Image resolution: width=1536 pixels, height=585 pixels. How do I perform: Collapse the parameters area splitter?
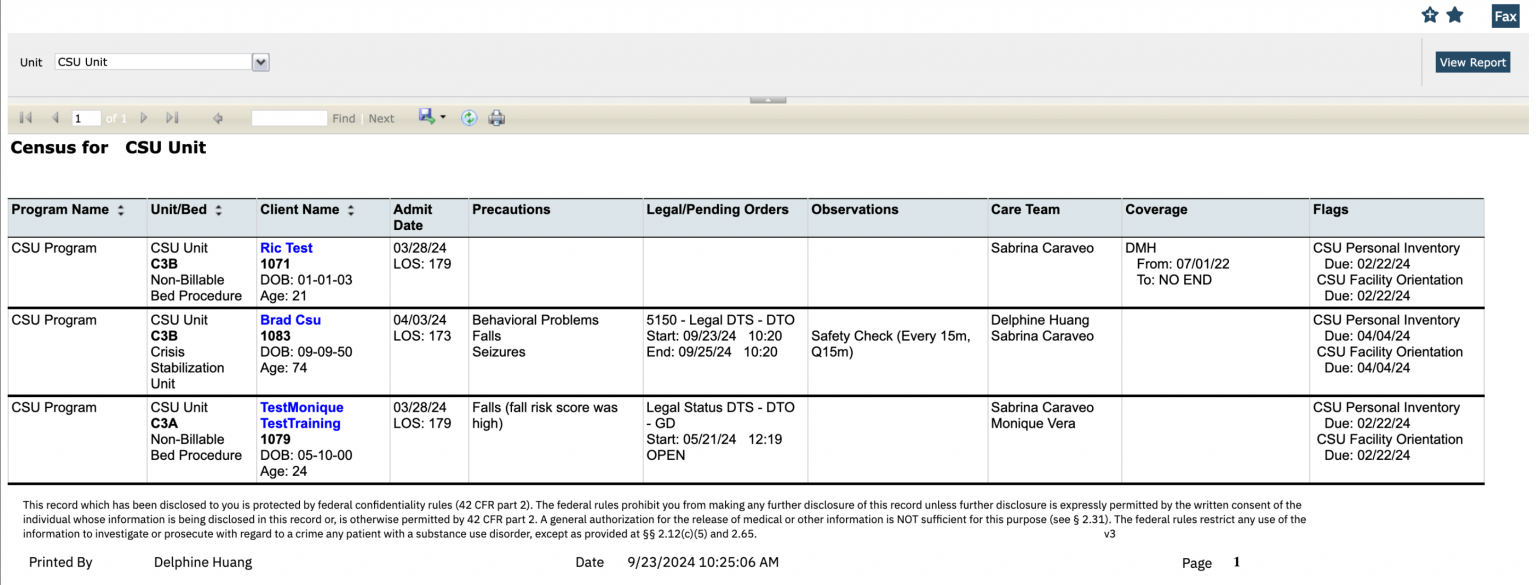[x=767, y=100]
